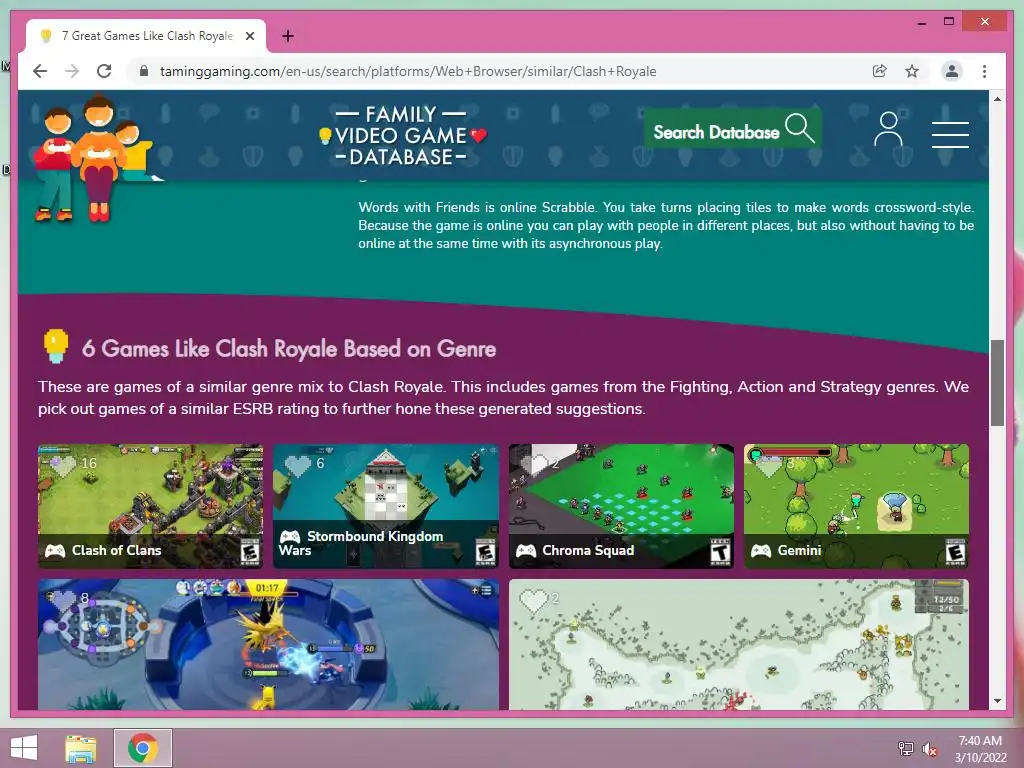Like Clash of Clans with heart icon
Screen dimensions: 1024x768
coord(63,466)
